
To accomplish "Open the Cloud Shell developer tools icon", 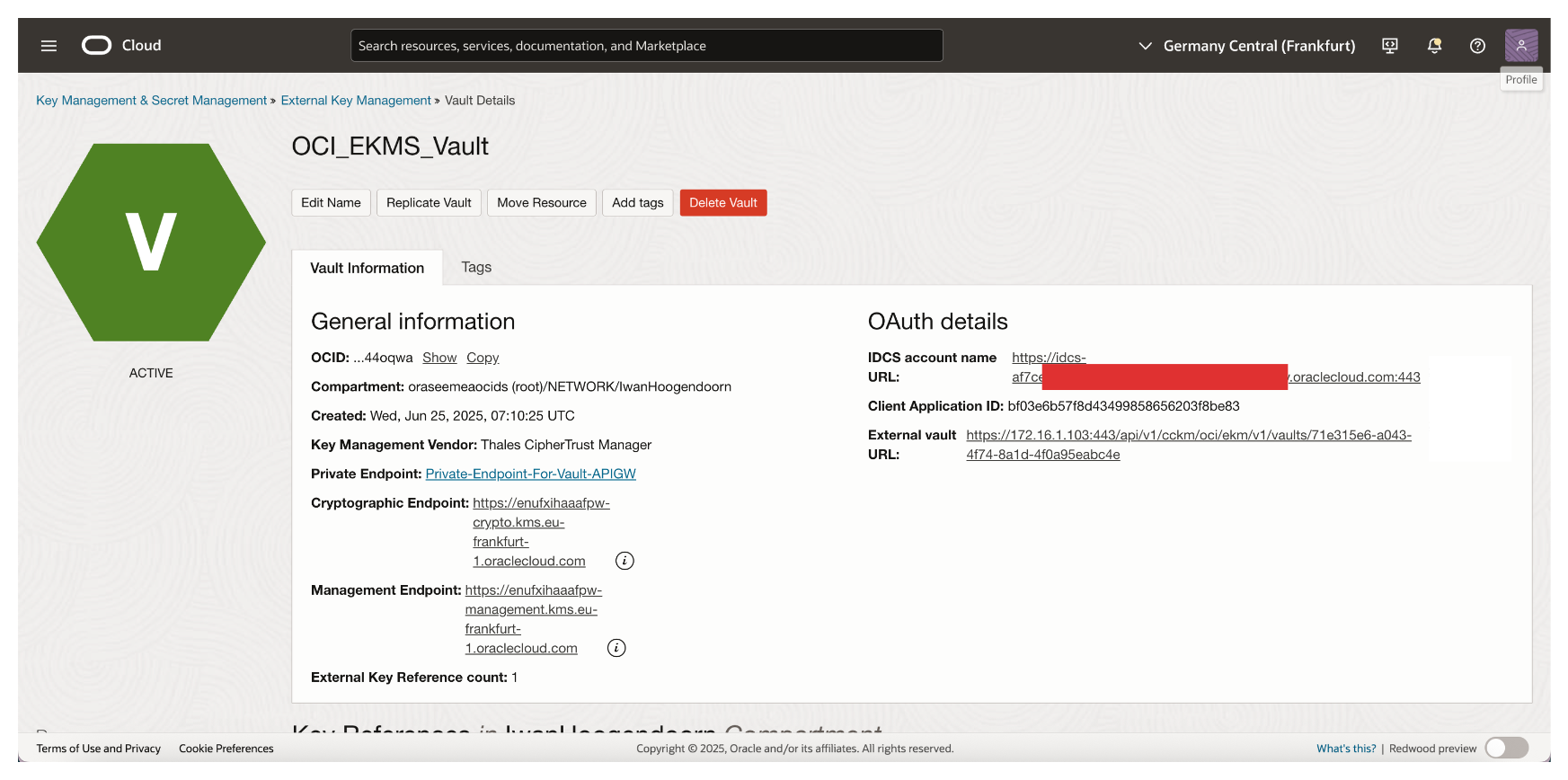I will 1389,46.
